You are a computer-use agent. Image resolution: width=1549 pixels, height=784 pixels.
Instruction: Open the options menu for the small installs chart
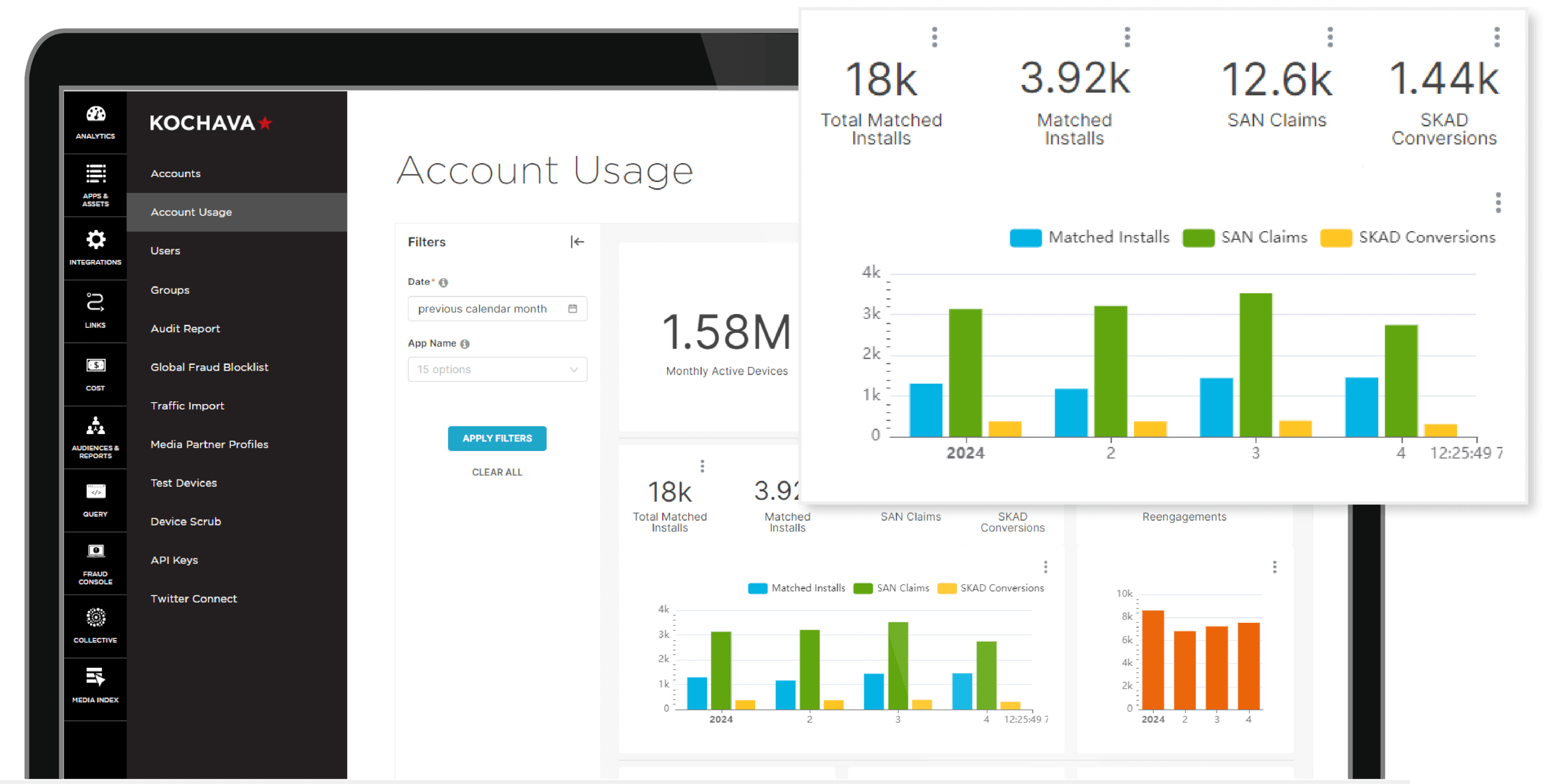click(1045, 567)
